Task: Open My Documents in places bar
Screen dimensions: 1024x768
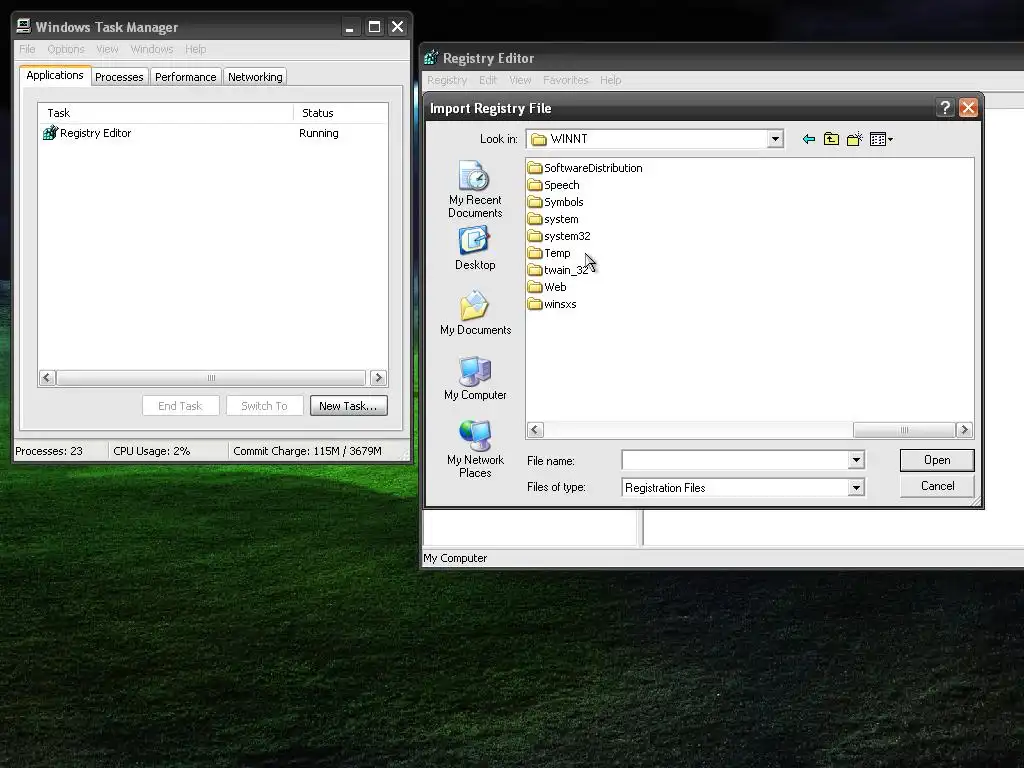Action: click(475, 313)
